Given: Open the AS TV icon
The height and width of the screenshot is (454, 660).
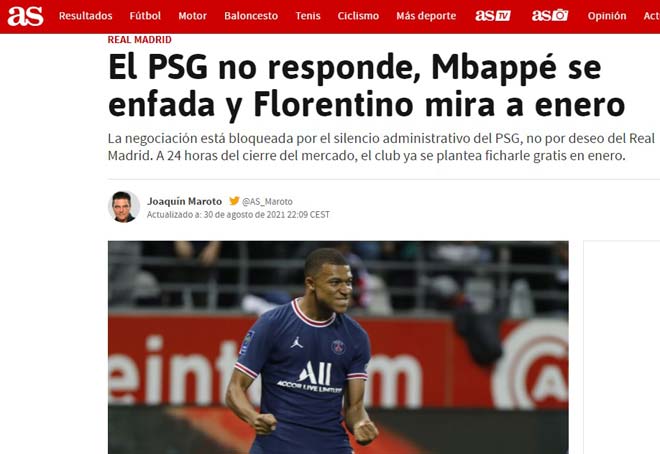Looking at the screenshot, I should click(x=493, y=16).
